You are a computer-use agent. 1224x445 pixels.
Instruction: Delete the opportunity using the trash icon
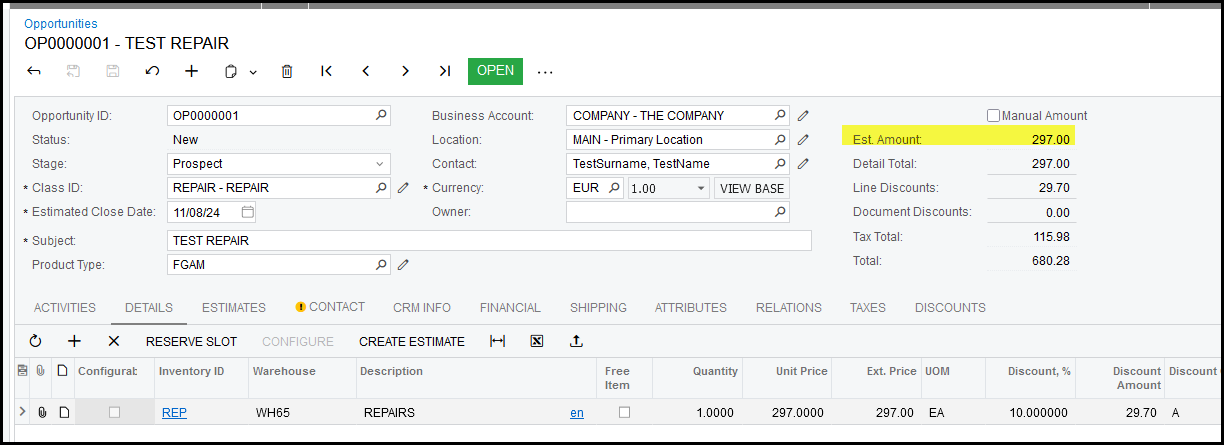click(x=287, y=71)
